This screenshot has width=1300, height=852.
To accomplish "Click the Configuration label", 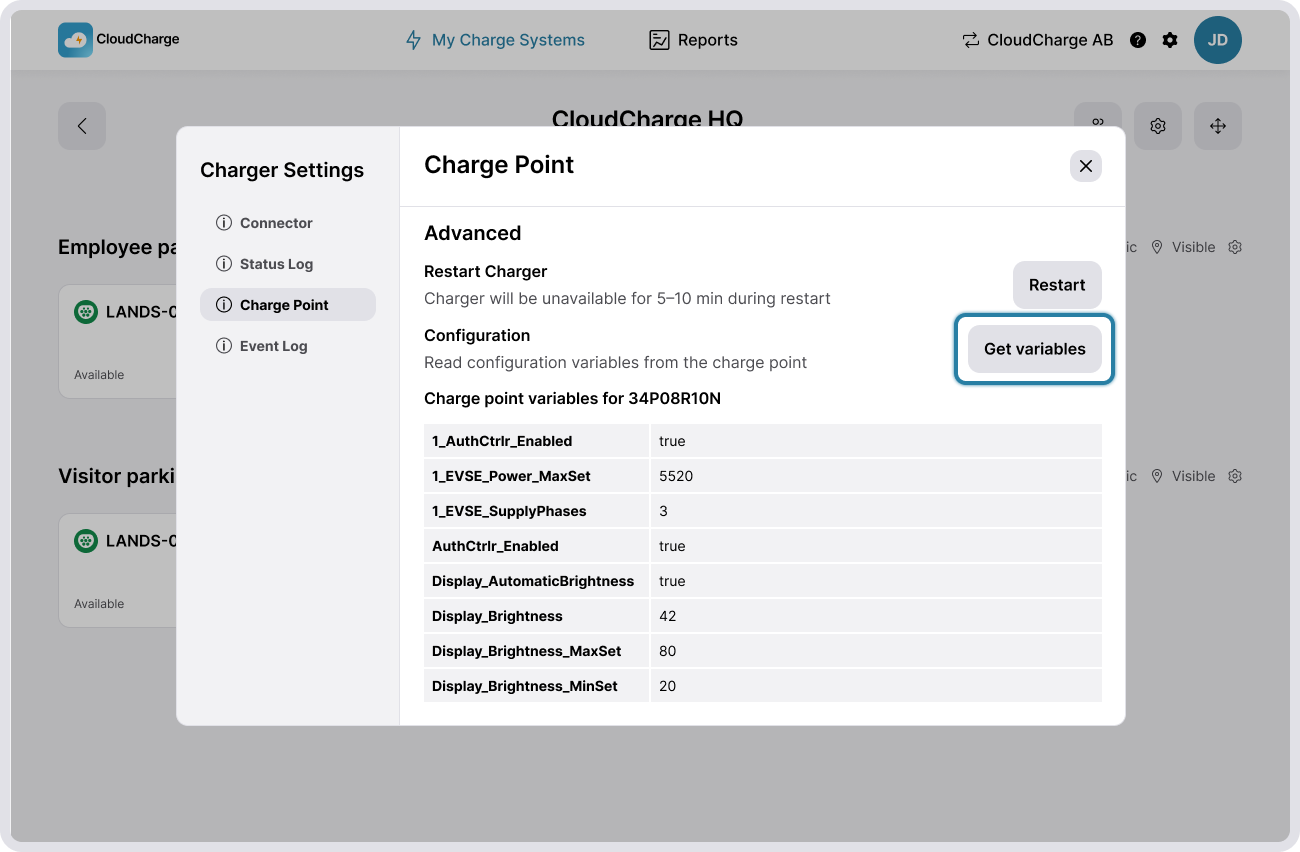I will click(x=477, y=335).
